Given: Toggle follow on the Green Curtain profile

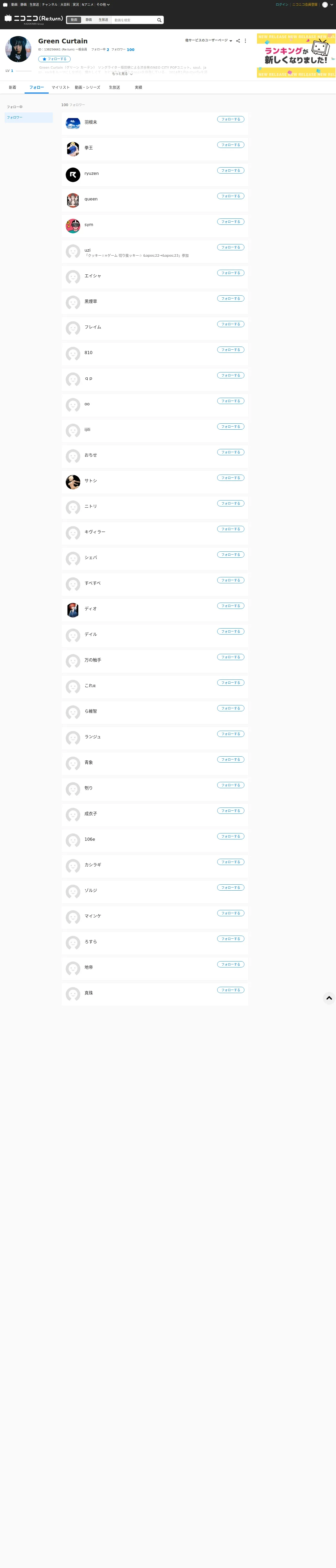Looking at the screenshot, I should pyautogui.click(x=54, y=59).
